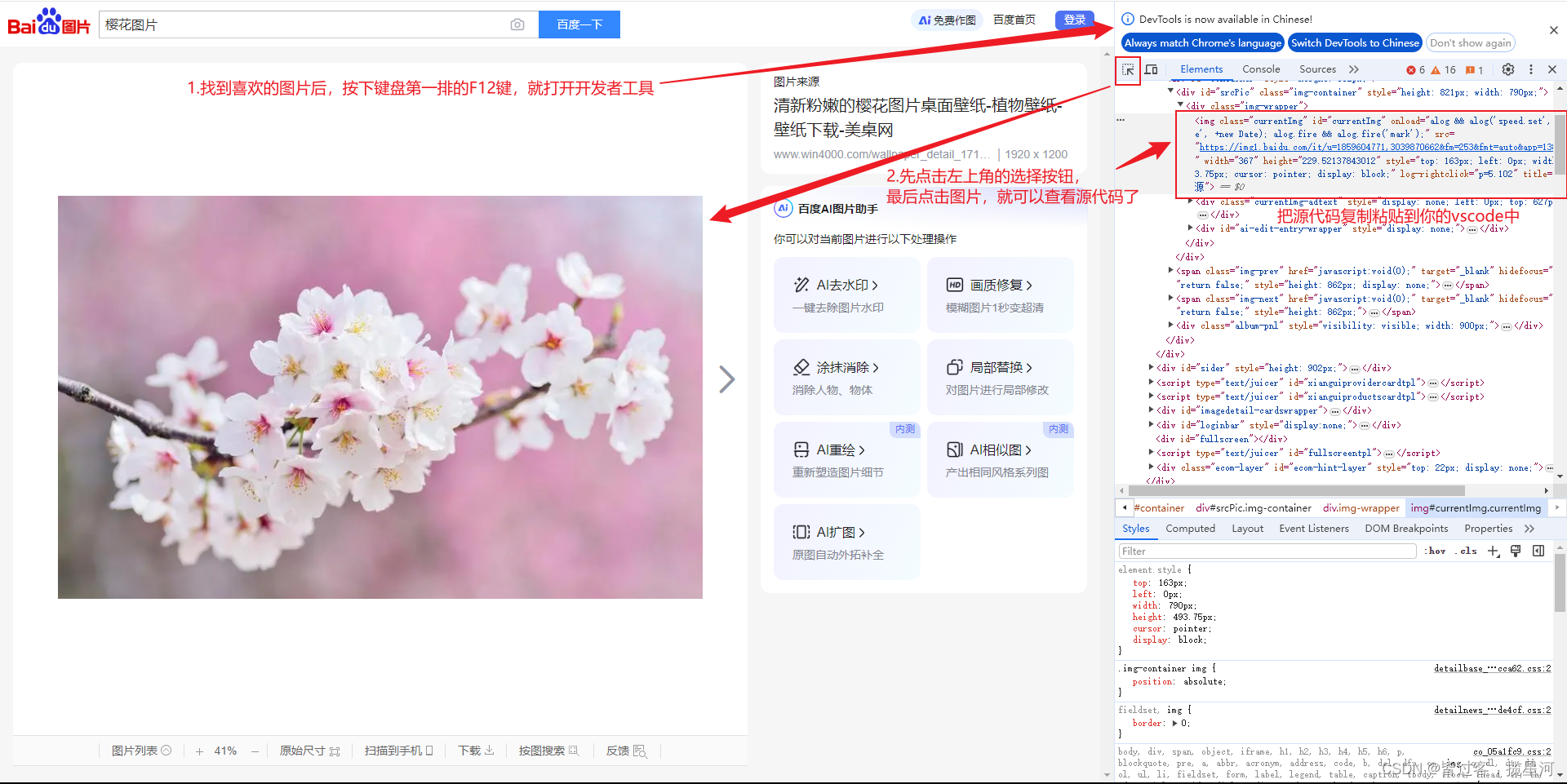Select div#srcPic.img-container breadcrumb
Screen dimensions: 1567x784
point(1254,508)
